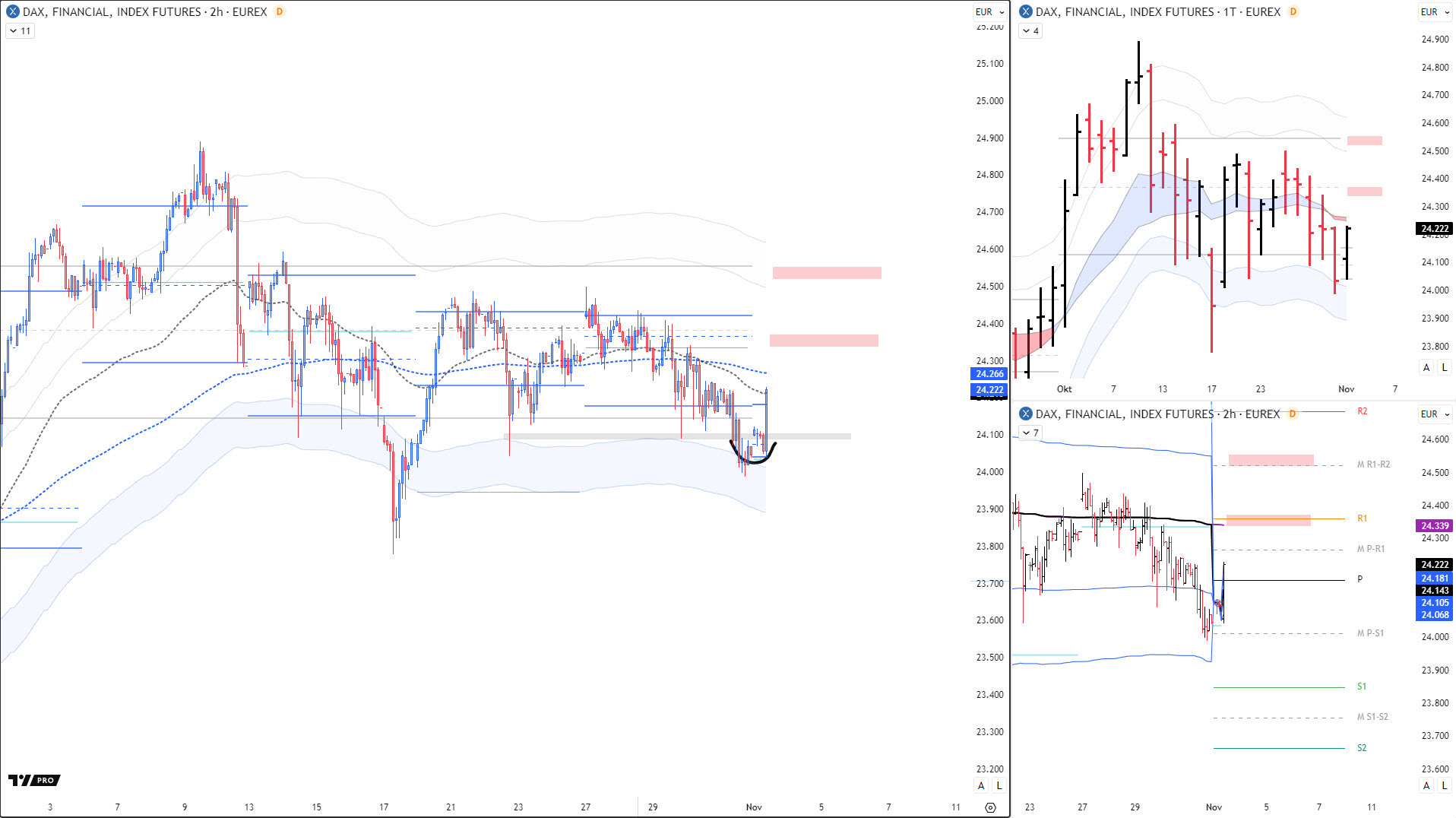Open the EUR currency dropdown of the bottom-right chart
The height and width of the screenshot is (818, 1456).
tap(1435, 414)
